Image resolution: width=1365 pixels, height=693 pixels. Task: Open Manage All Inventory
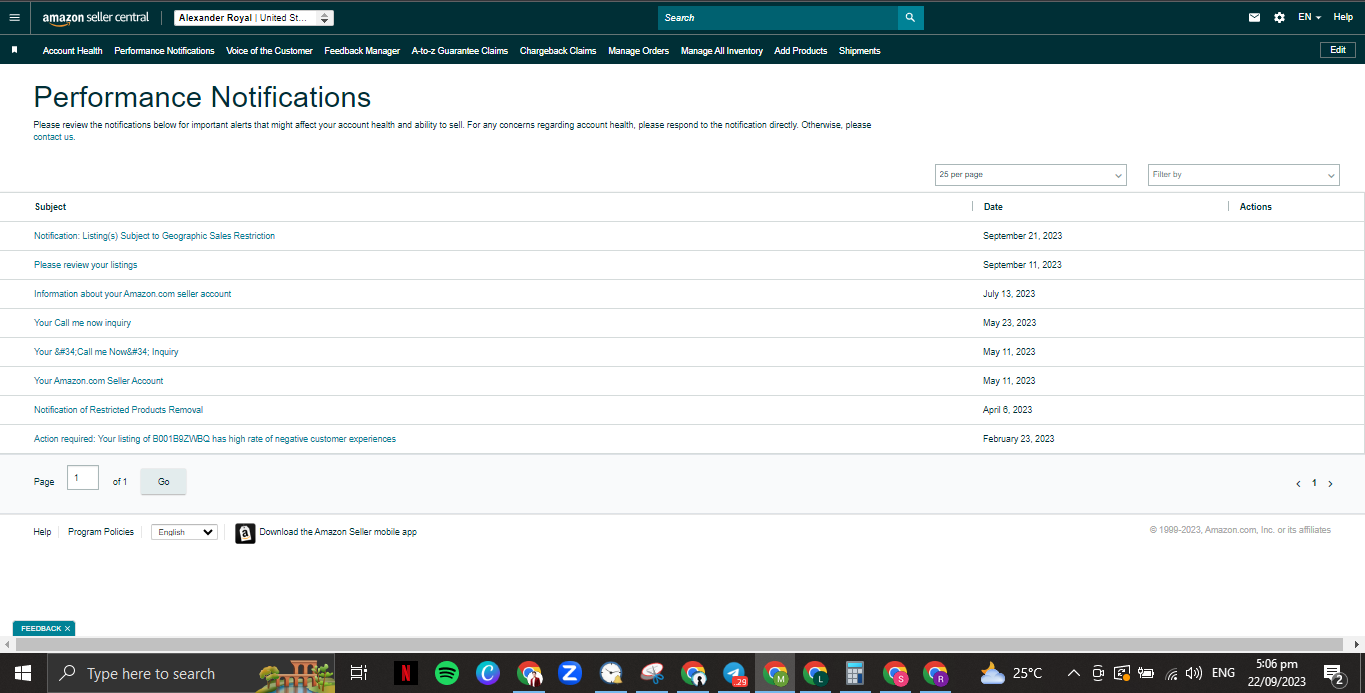pyautogui.click(x=722, y=51)
